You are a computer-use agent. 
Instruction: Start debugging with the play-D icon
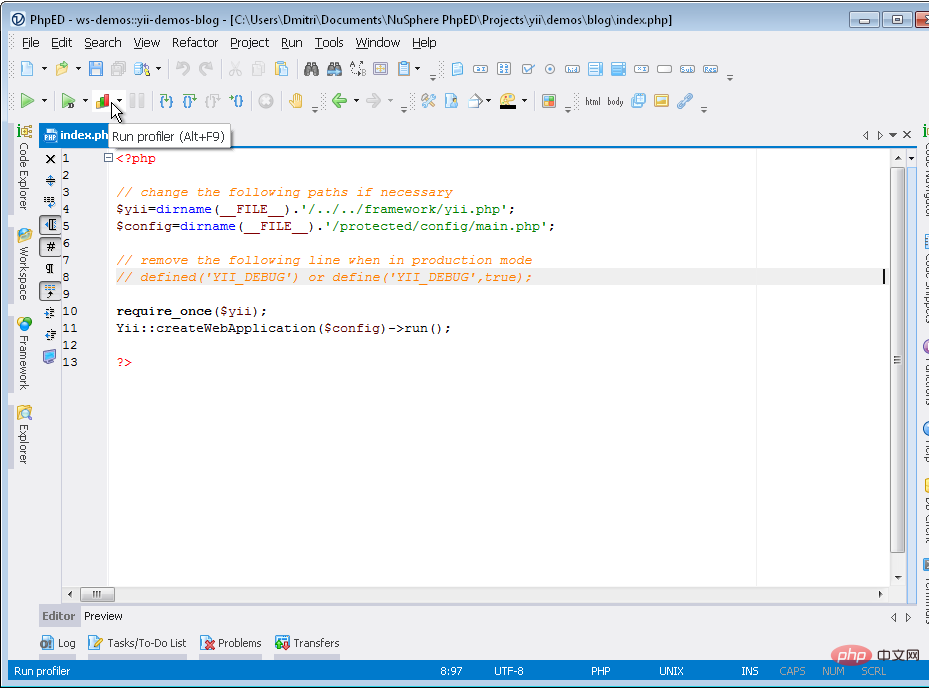pyautogui.click(x=68, y=101)
